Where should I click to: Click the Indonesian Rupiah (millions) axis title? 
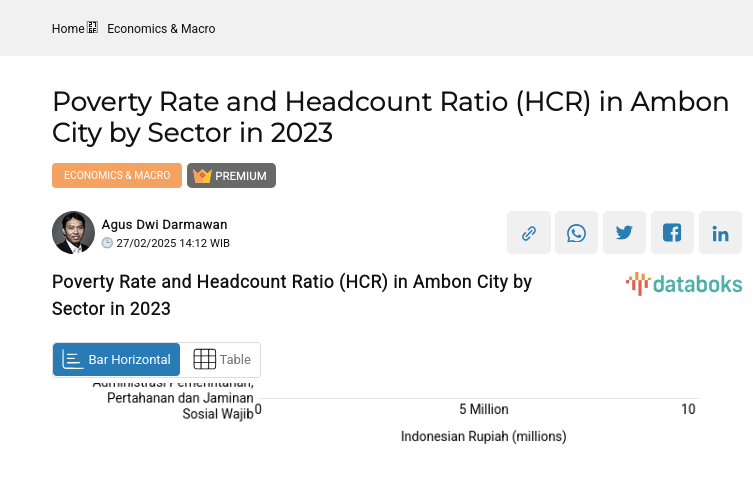click(x=484, y=437)
